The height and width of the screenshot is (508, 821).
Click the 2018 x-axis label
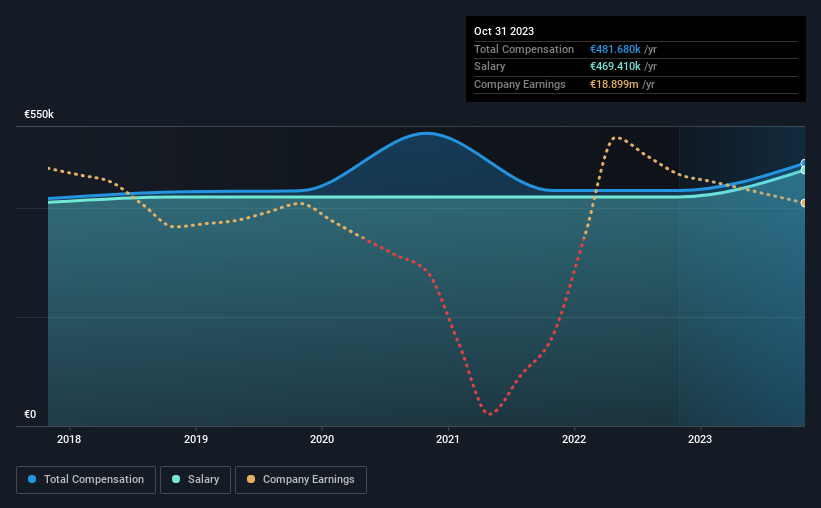(69, 439)
